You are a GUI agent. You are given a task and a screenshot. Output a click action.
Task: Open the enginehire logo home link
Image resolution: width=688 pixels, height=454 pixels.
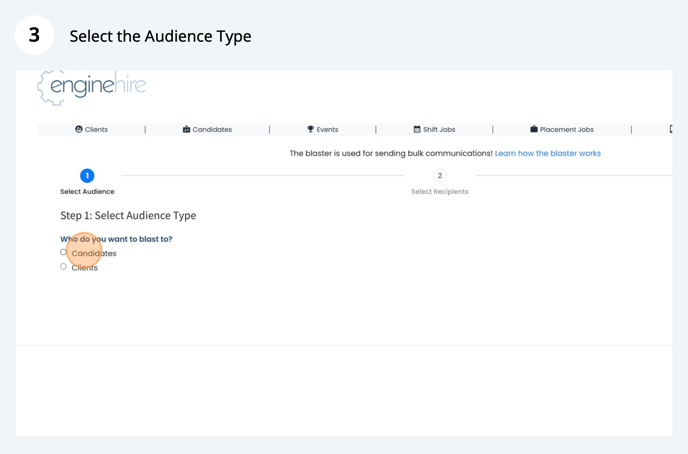click(92, 87)
